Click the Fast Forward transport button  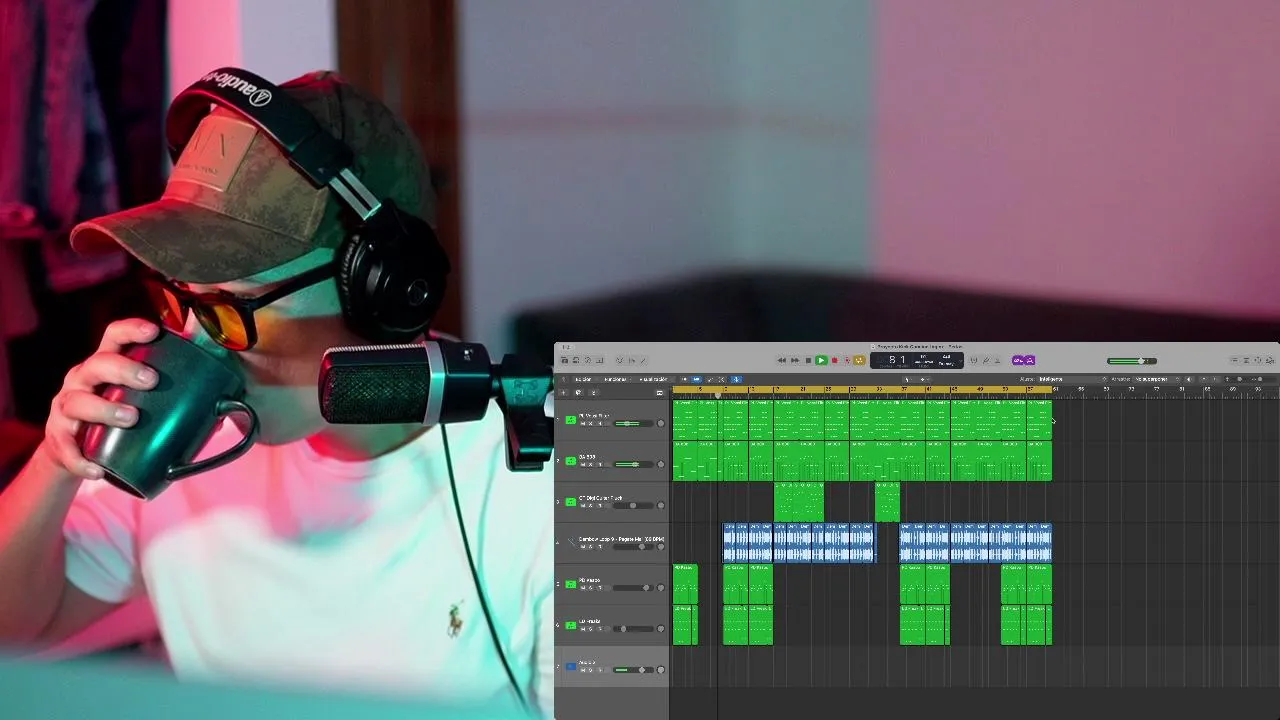[x=795, y=360]
